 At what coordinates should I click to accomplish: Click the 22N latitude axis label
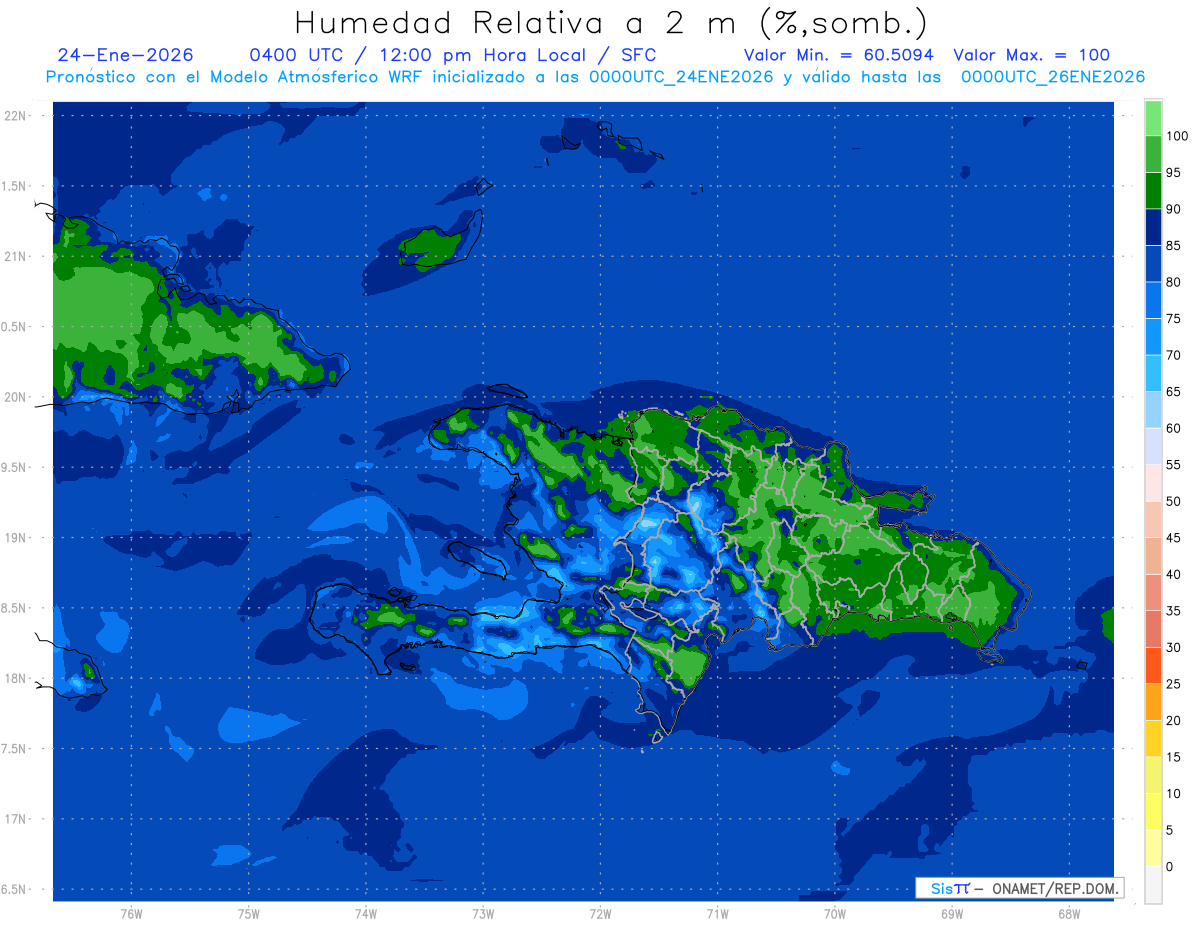click(x=15, y=116)
